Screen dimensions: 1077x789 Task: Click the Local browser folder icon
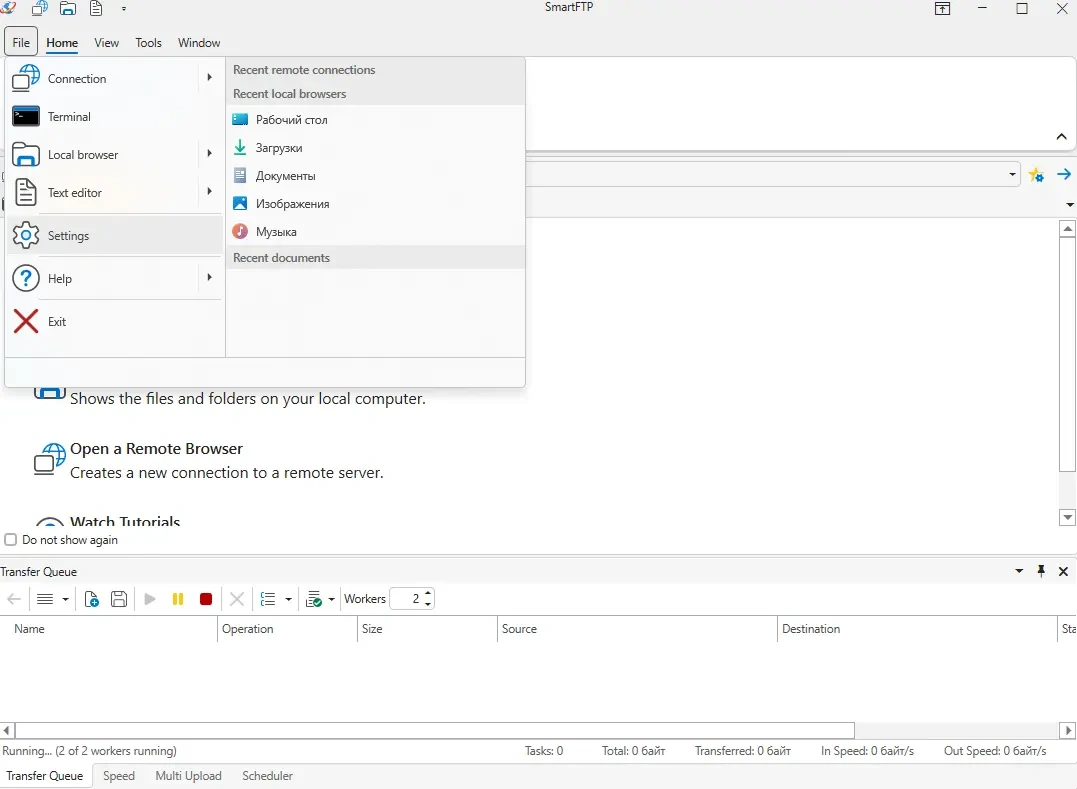(x=26, y=155)
